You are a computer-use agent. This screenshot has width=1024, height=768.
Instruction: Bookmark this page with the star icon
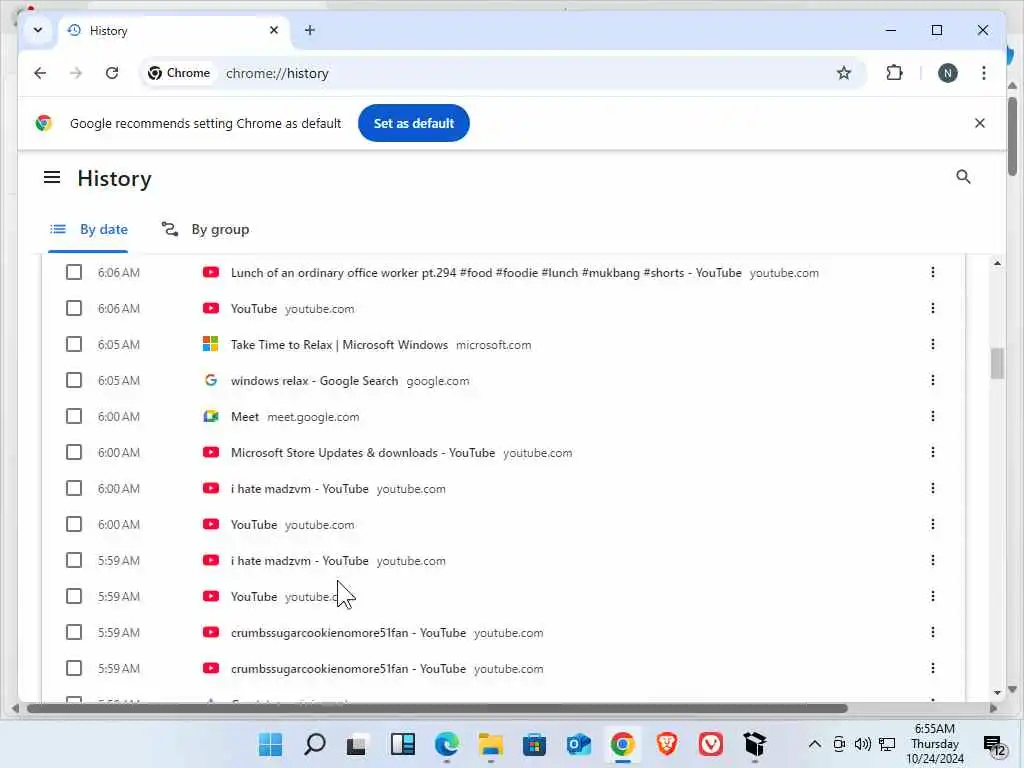844,73
